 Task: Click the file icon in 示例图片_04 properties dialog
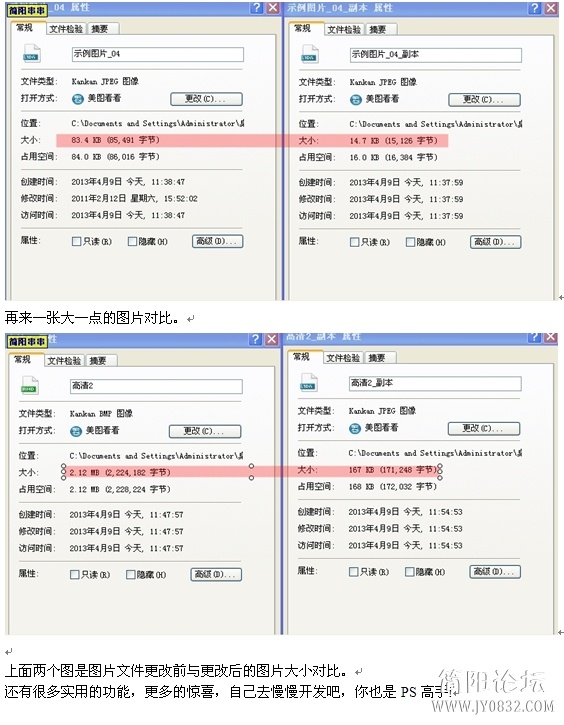[x=32, y=54]
